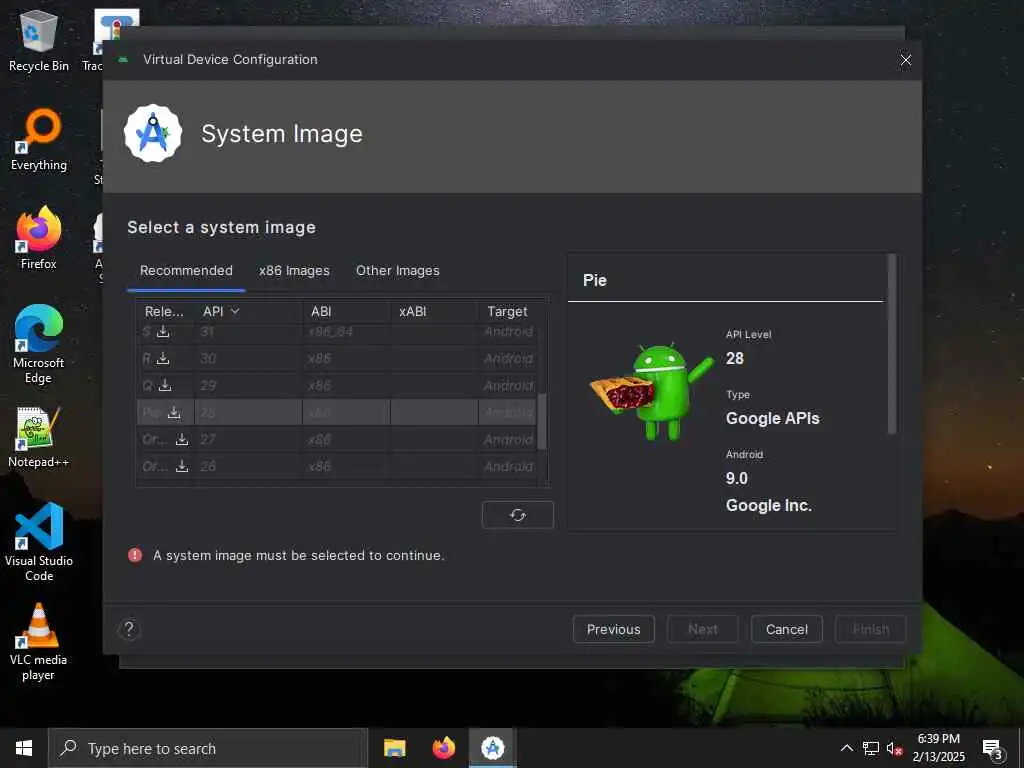Open Firefox desktop shortcut
The width and height of the screenshot is (1024, 768).
point(39,238)
